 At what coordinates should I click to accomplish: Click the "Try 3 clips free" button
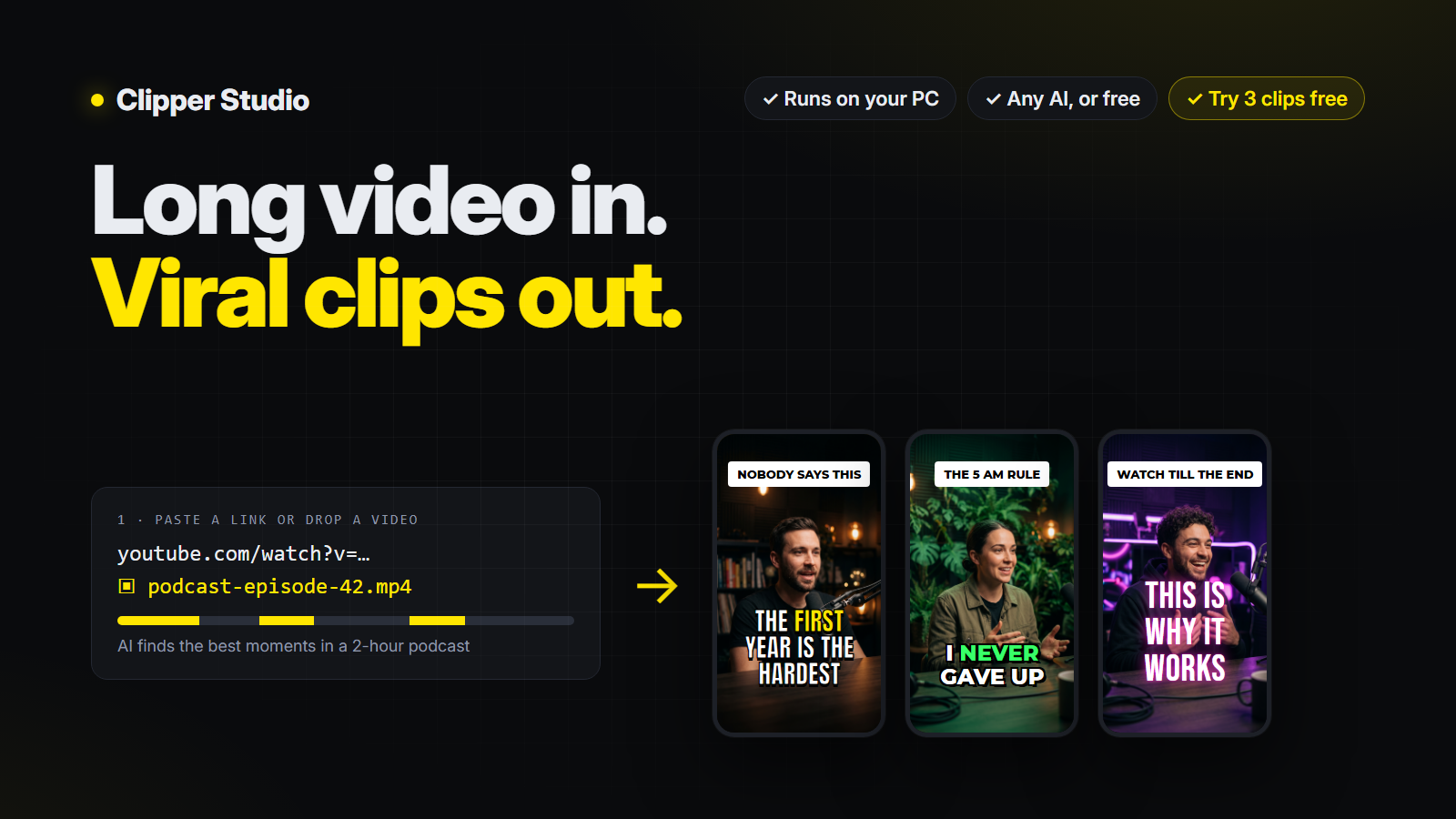1267,98
